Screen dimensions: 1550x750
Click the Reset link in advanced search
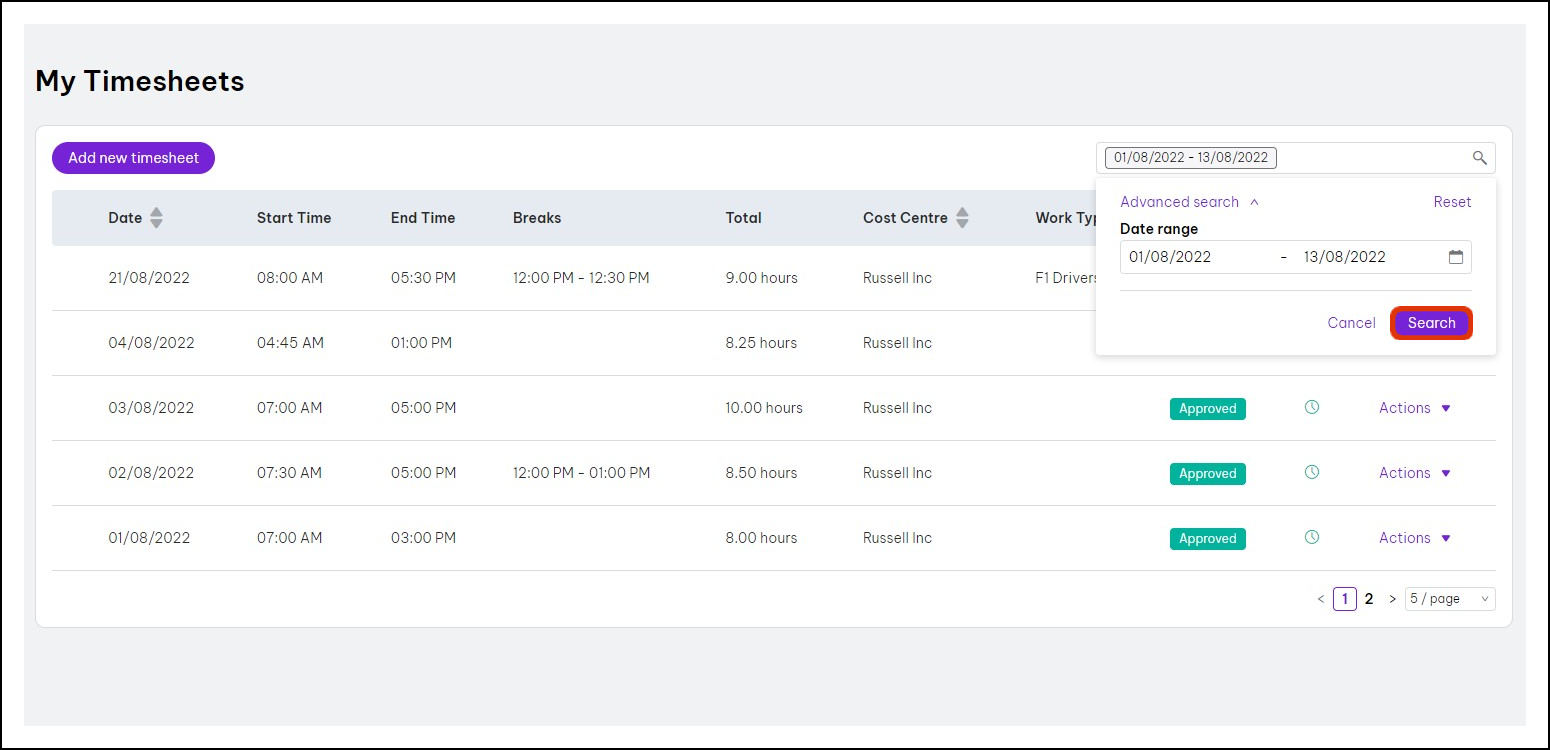(1452, 202)
